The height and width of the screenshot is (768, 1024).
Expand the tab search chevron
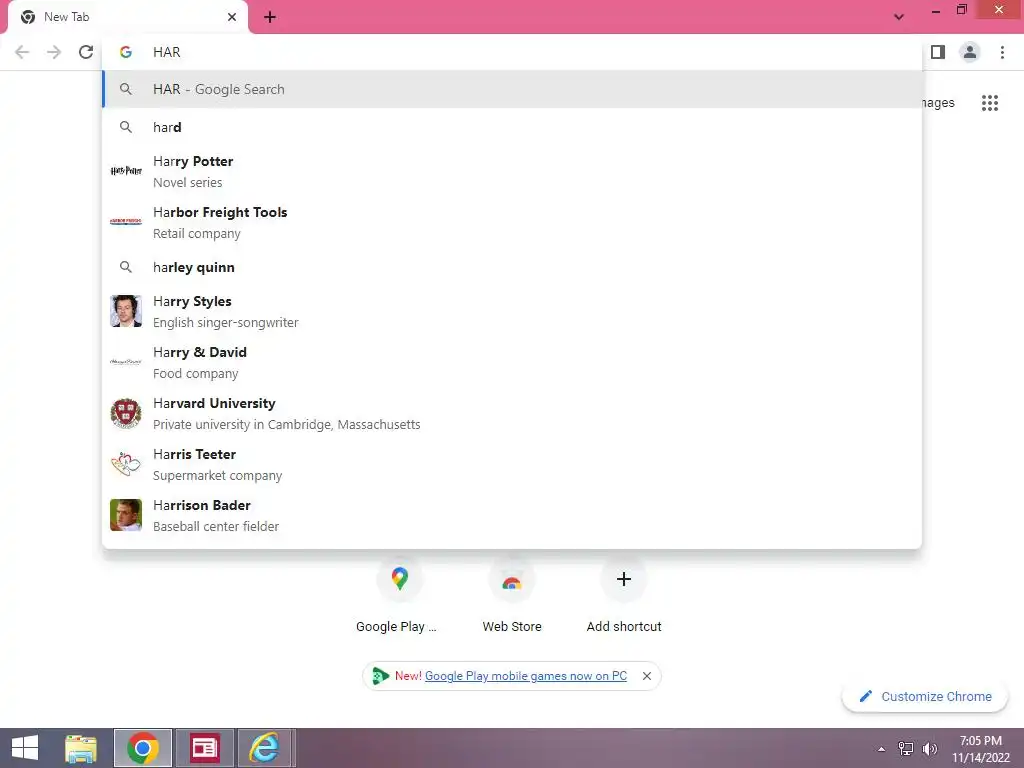tap(899, 17)
